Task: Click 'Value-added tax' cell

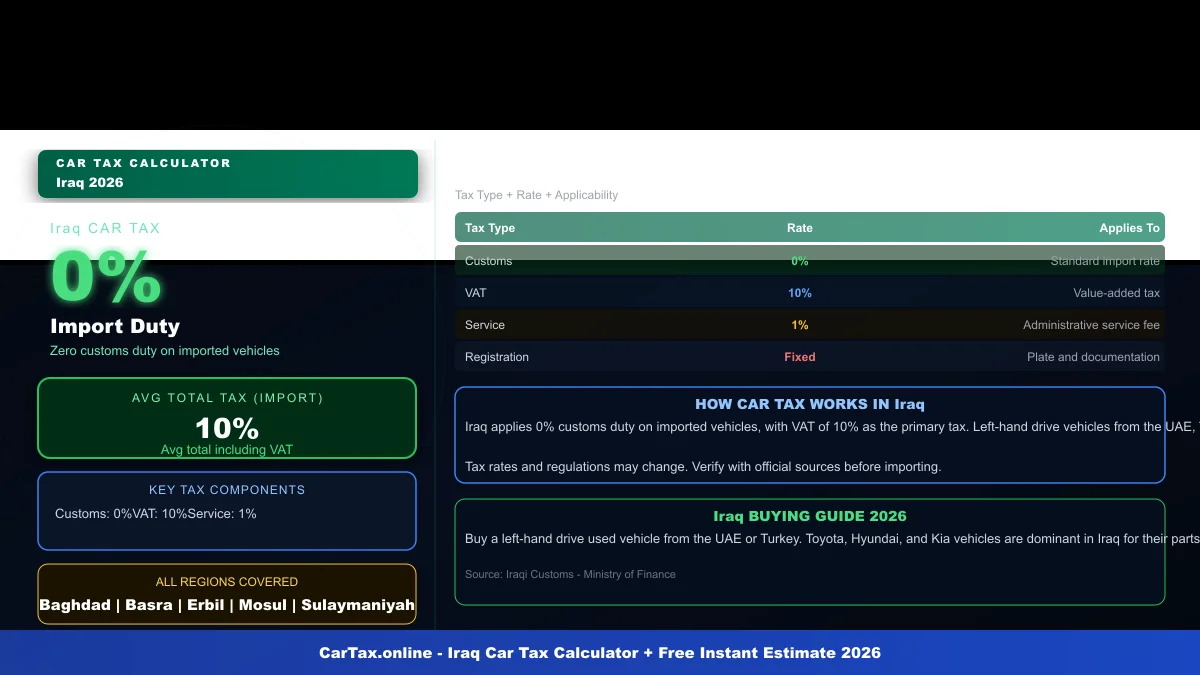Action: 1117,293
